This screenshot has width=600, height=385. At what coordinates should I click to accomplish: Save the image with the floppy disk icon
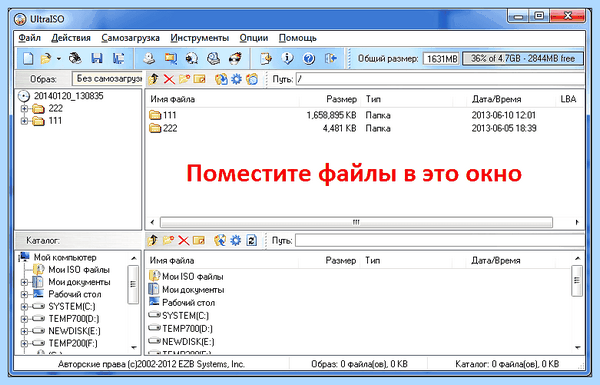(x=97, y=59)
